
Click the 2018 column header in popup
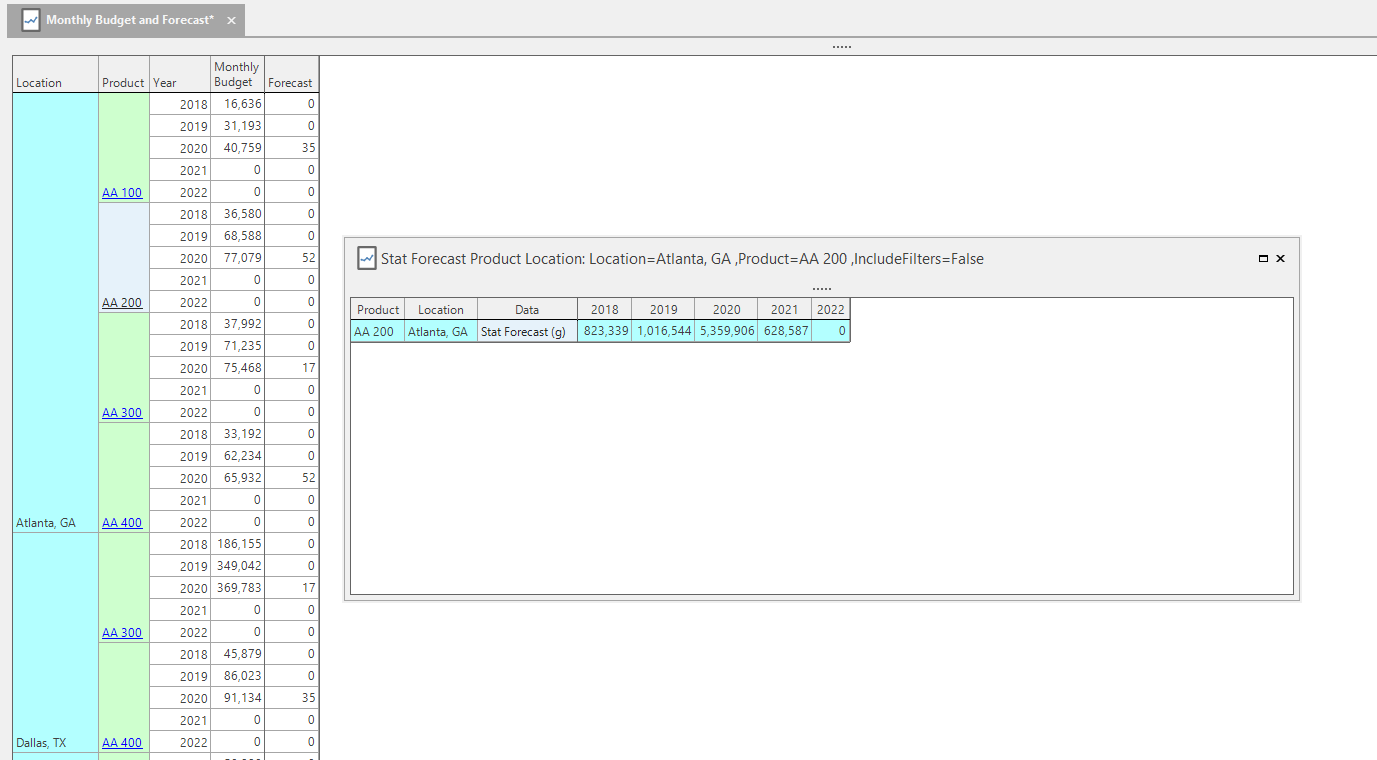605,310
